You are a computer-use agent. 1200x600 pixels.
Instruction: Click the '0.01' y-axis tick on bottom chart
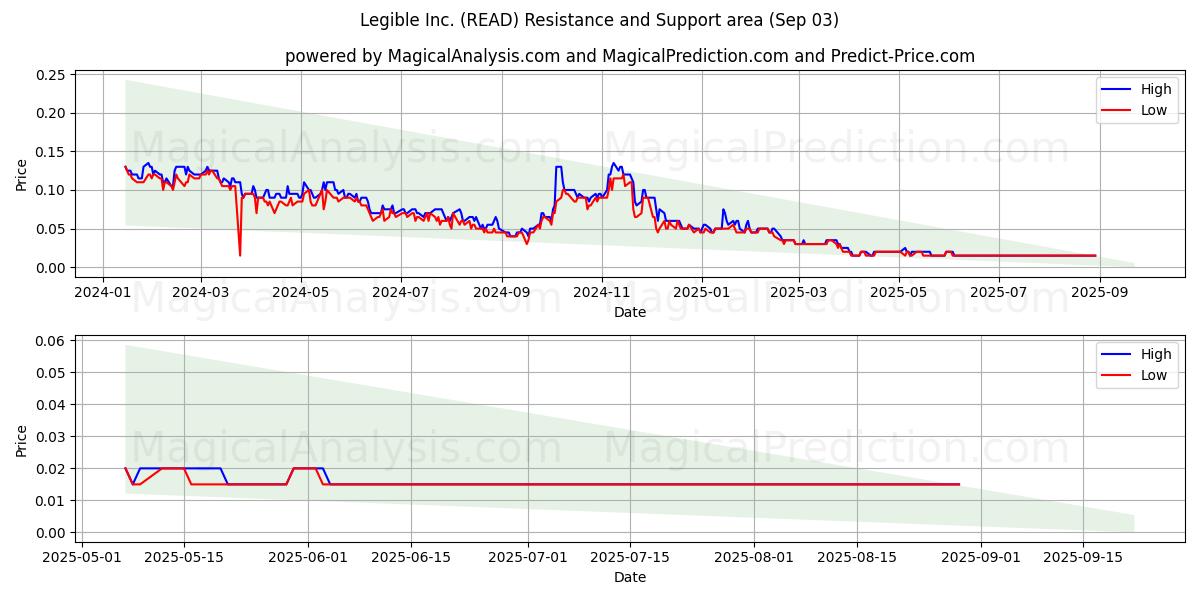(x=51, y=501)
